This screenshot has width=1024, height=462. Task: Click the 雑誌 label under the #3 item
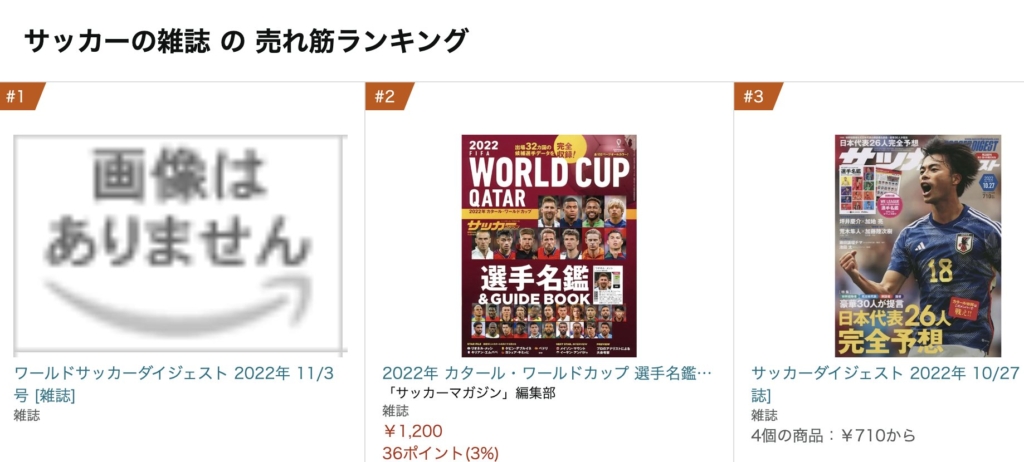pyautogui.click(x=764, y=415)
